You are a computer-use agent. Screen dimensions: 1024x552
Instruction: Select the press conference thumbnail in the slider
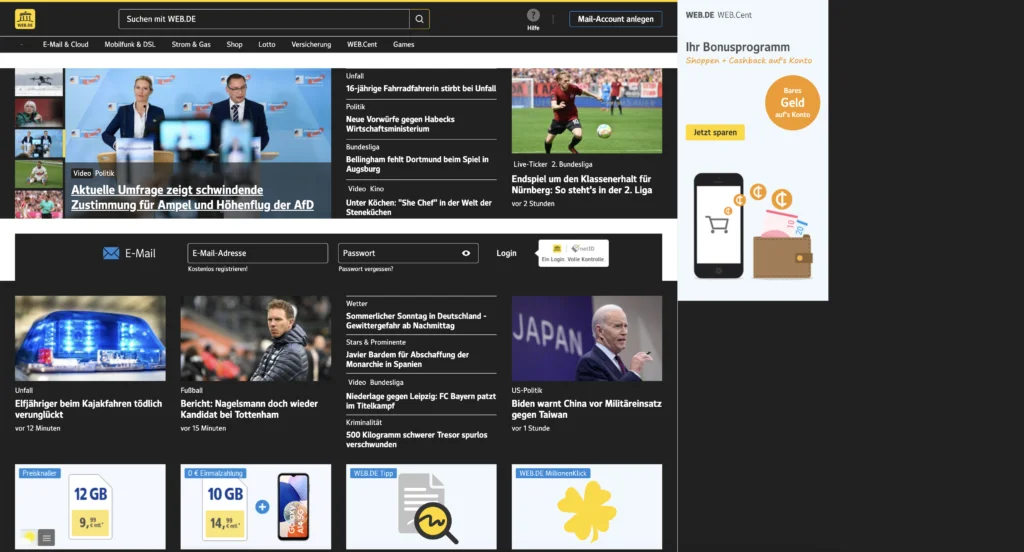[x=39, y=144]
